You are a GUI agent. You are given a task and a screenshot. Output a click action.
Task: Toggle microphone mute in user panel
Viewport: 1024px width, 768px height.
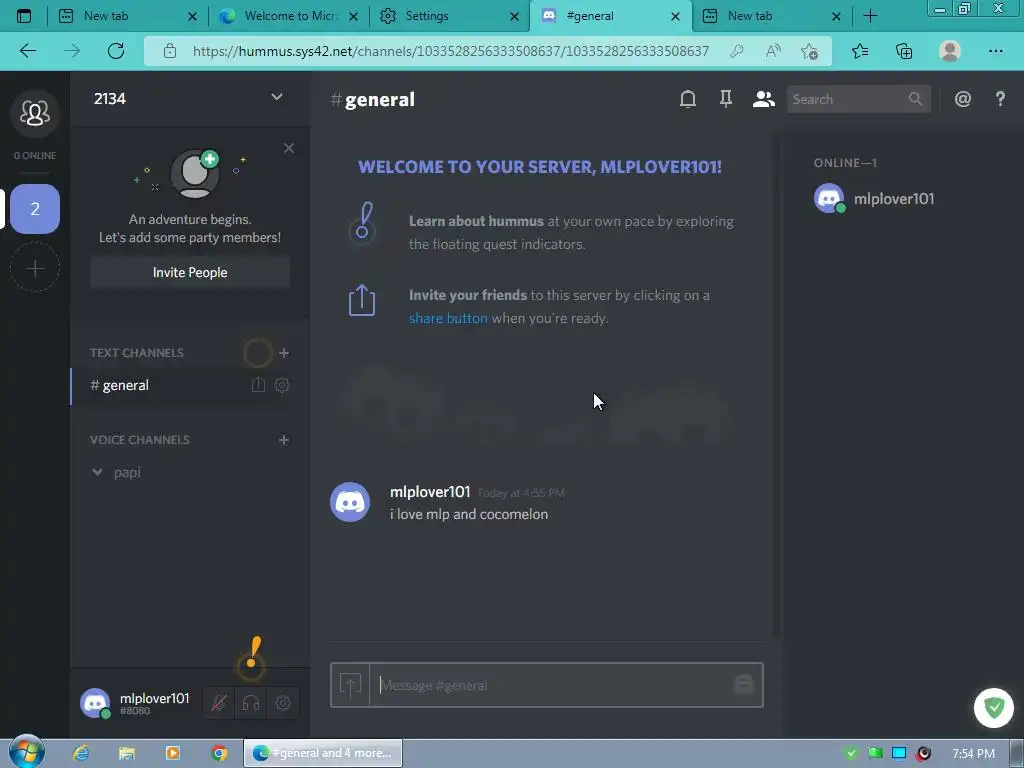(219, 703)
